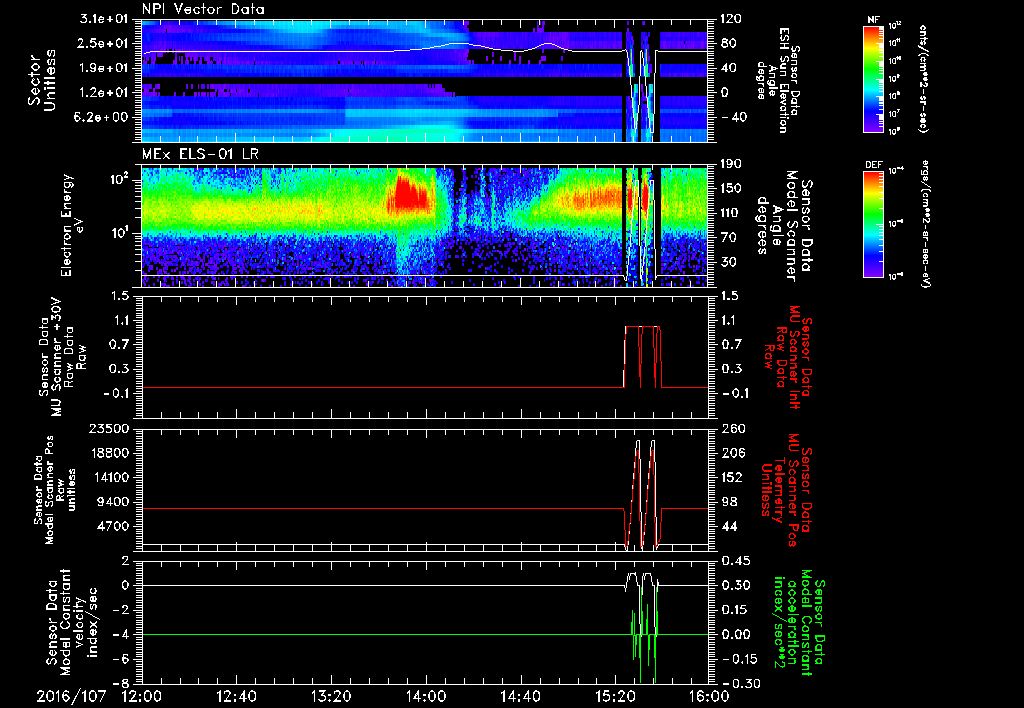Viewport: 1024px width, 708px height.
Task: Click the "152" telemetry tick value
Action: coord(731,477)
